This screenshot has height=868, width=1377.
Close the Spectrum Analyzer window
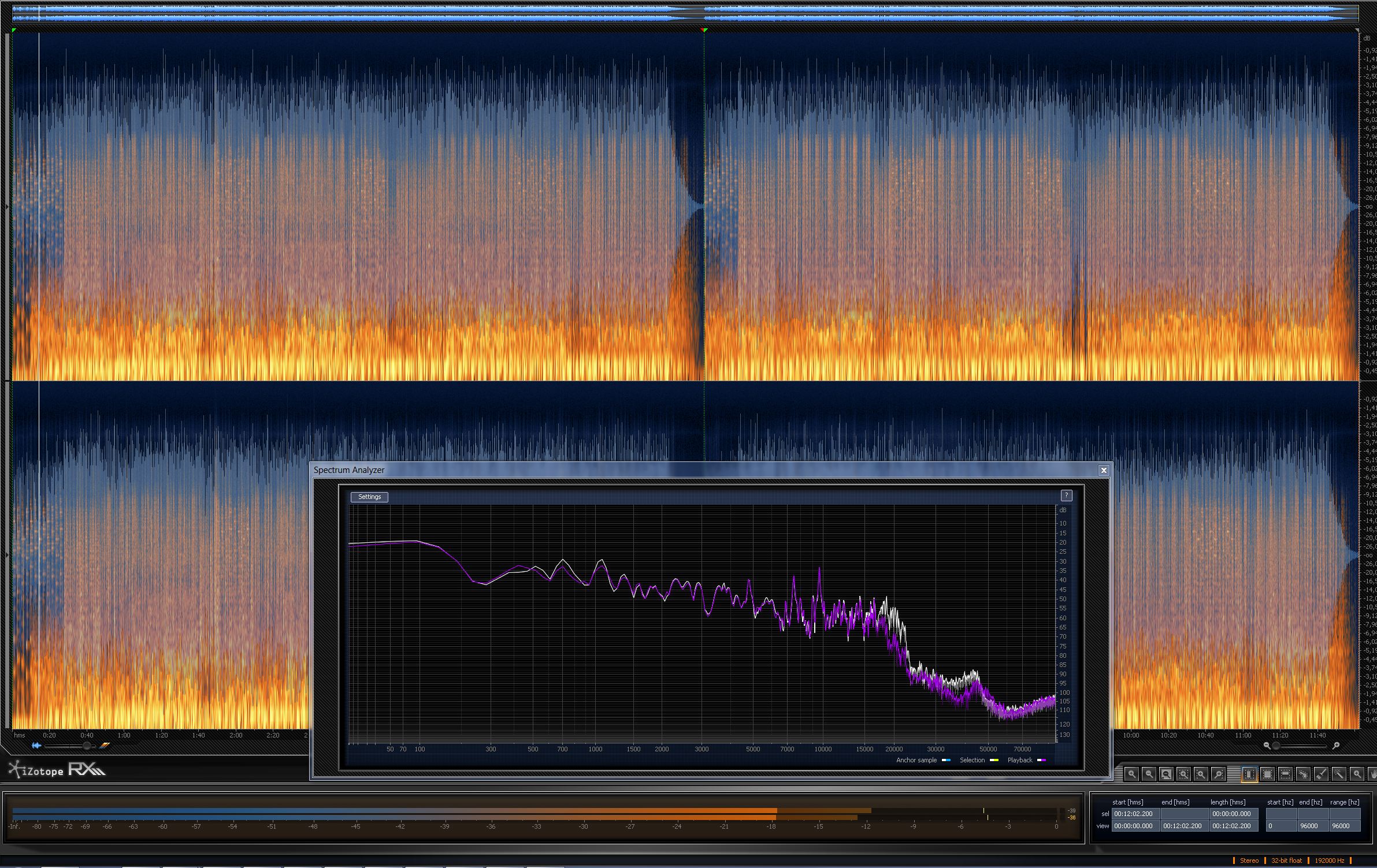(x=1104, y=470)
